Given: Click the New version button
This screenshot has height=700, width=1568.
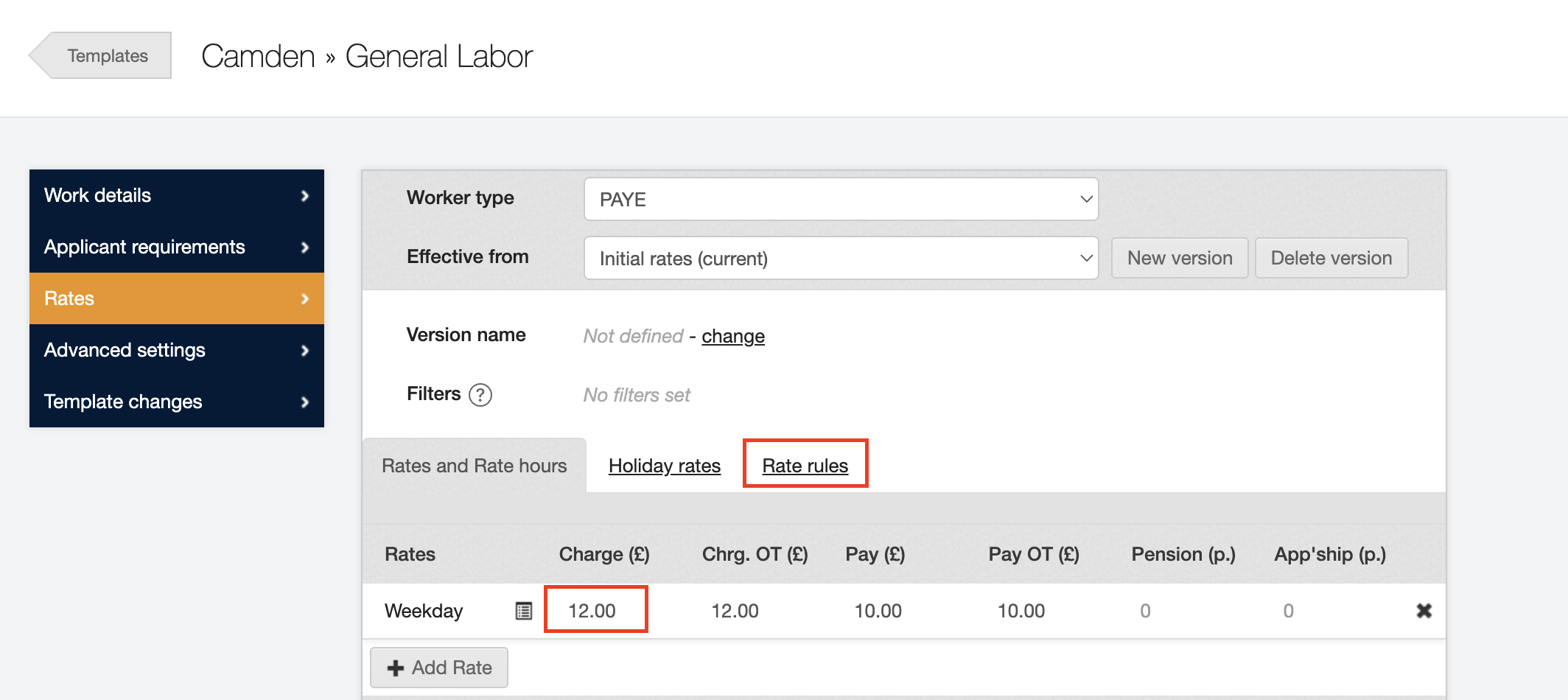Looking at the screenshot, I should tap(1179, 258).
